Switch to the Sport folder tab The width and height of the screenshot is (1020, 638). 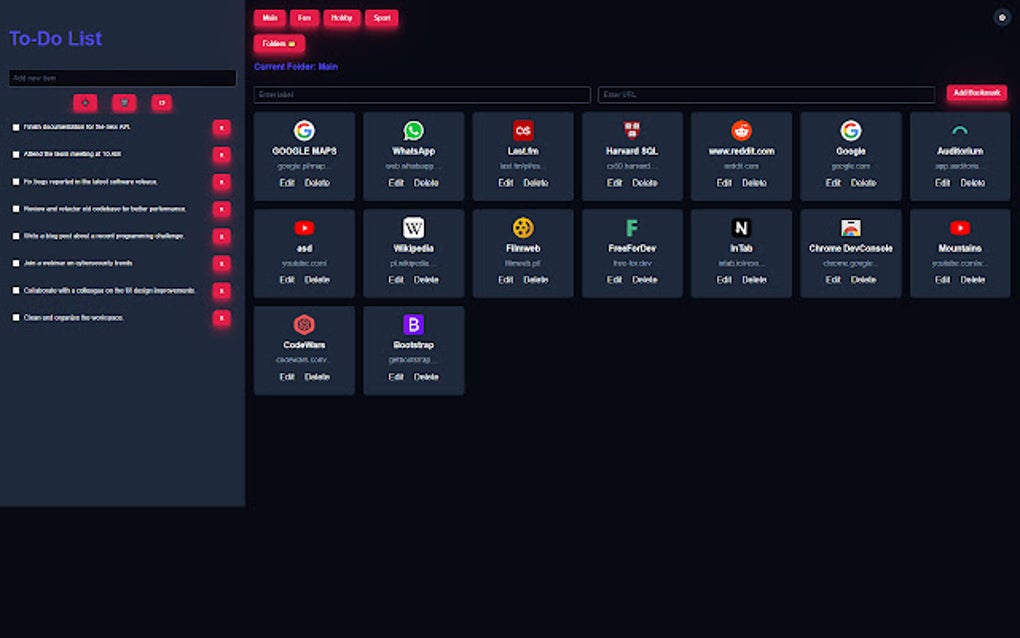(381, 18)
